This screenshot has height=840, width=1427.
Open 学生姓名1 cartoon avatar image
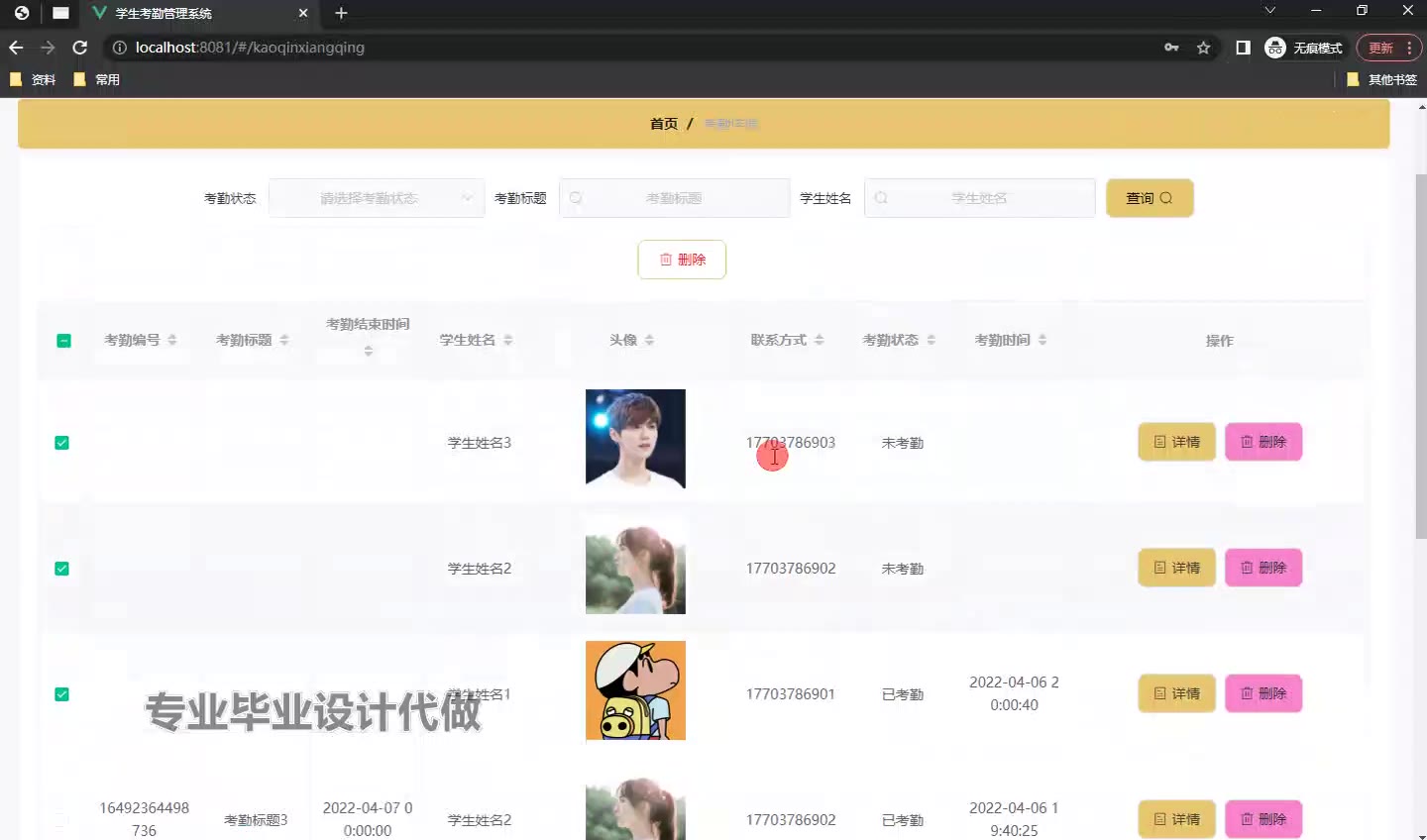click(x=635, y=690)
